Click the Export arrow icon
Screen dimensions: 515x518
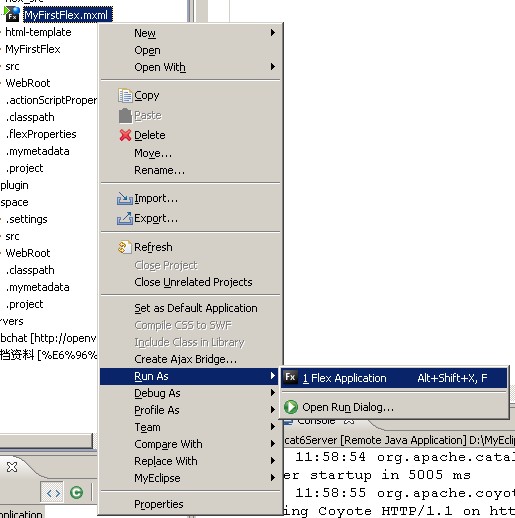click(x=125, y=218)
